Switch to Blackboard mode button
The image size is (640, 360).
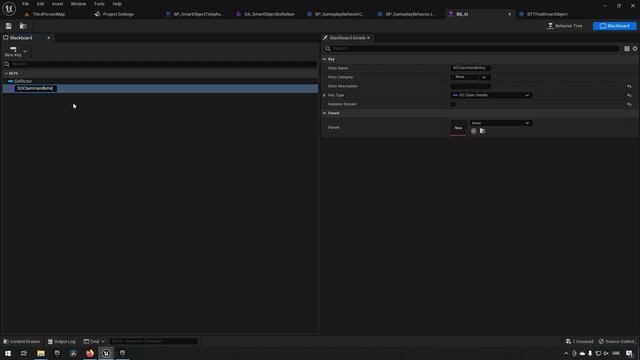[614, 26]
